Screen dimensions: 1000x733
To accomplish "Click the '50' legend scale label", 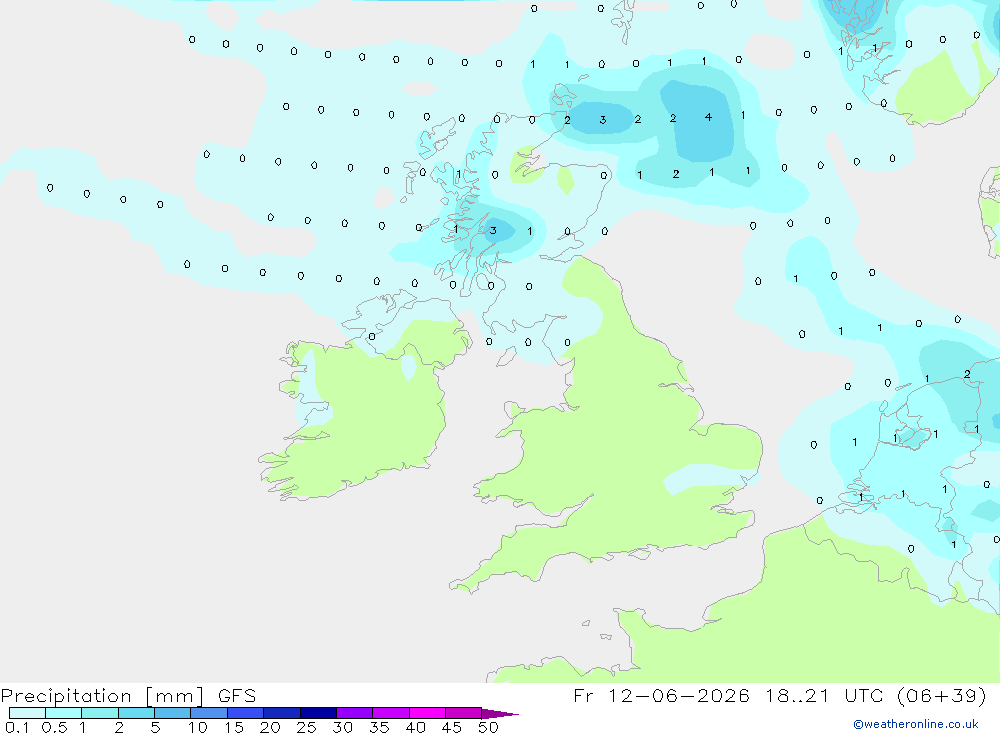I will point(488,727).
